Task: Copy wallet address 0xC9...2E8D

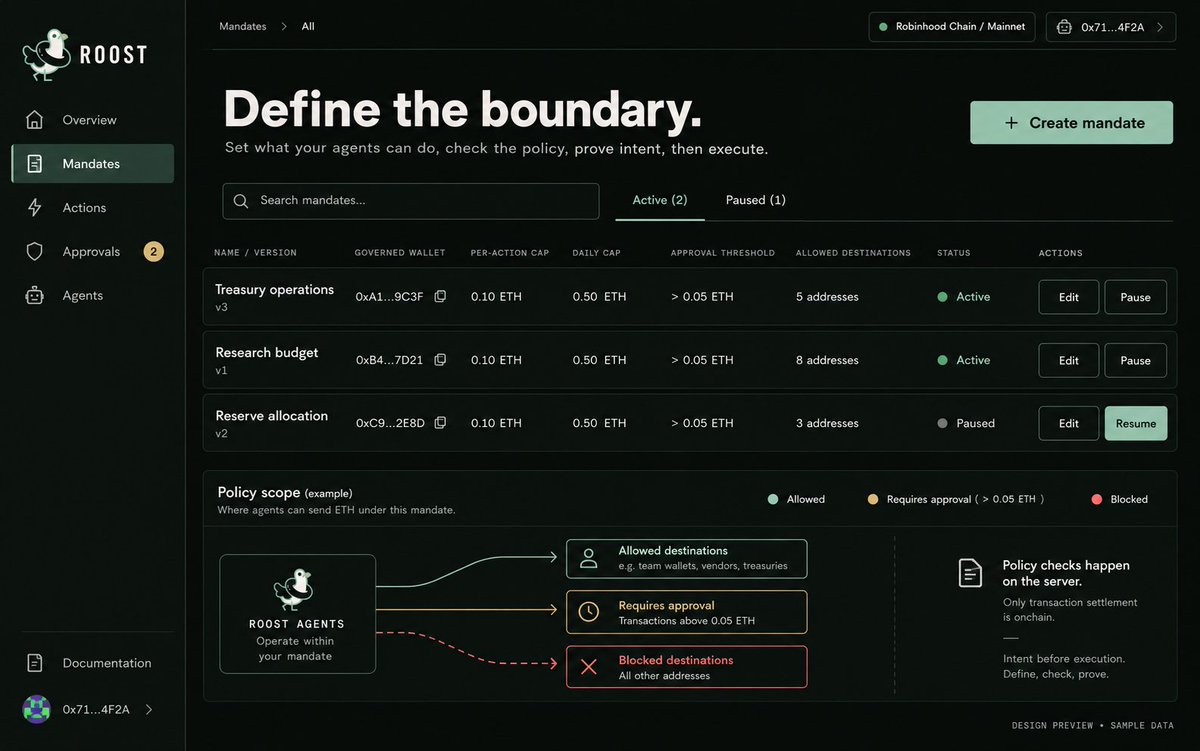Action: pyautogui.click(x=440, y=423)
